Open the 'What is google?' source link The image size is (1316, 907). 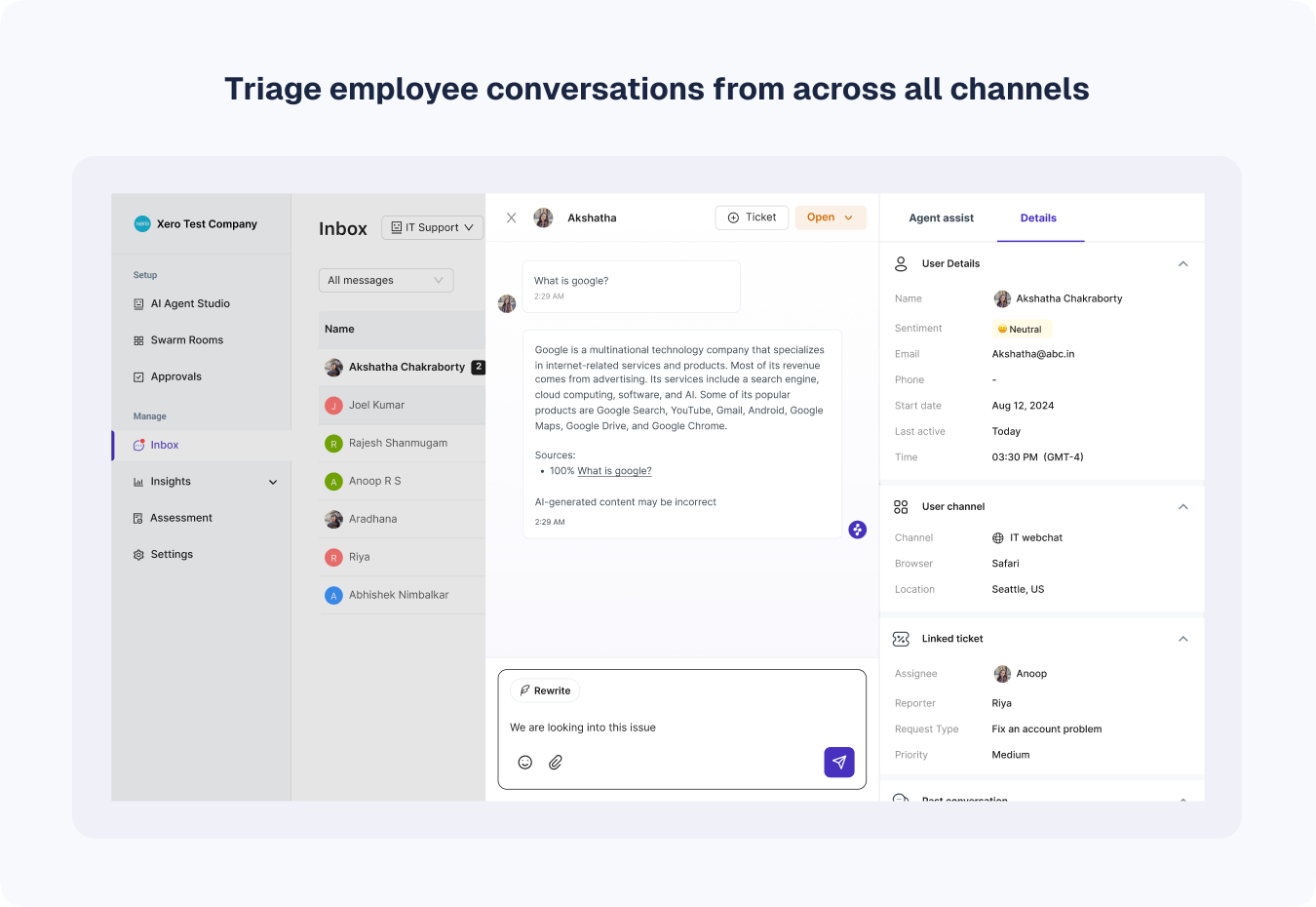pyautogui.click(x=614, y=471)
